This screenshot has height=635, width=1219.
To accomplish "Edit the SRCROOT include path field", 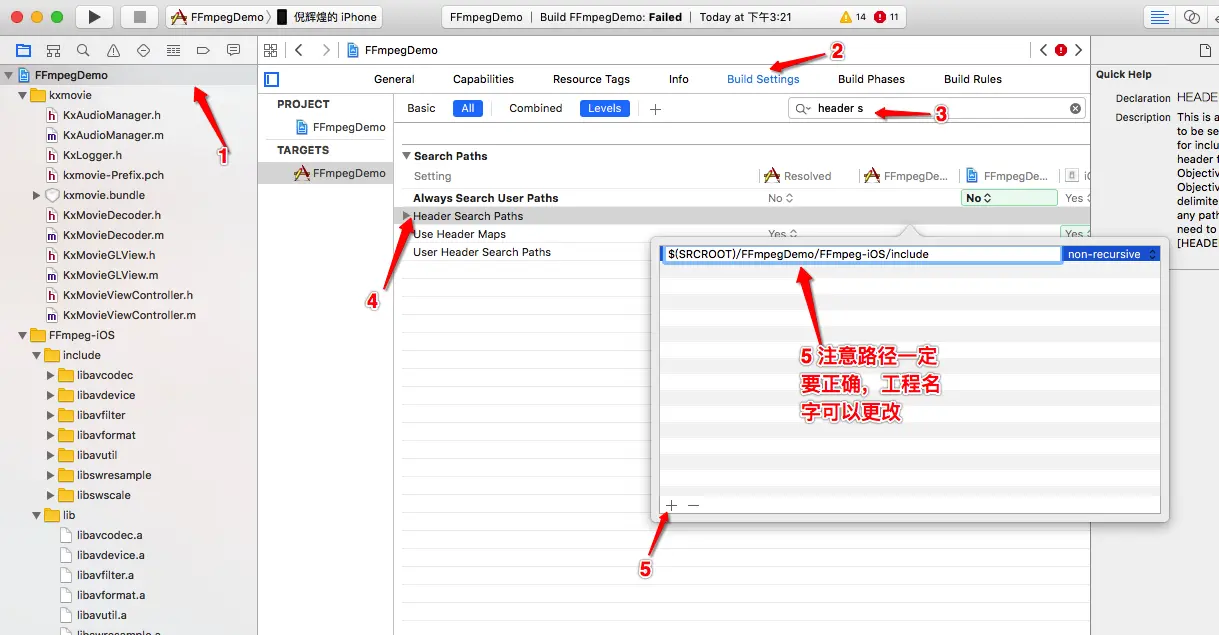I will [861, 254].
